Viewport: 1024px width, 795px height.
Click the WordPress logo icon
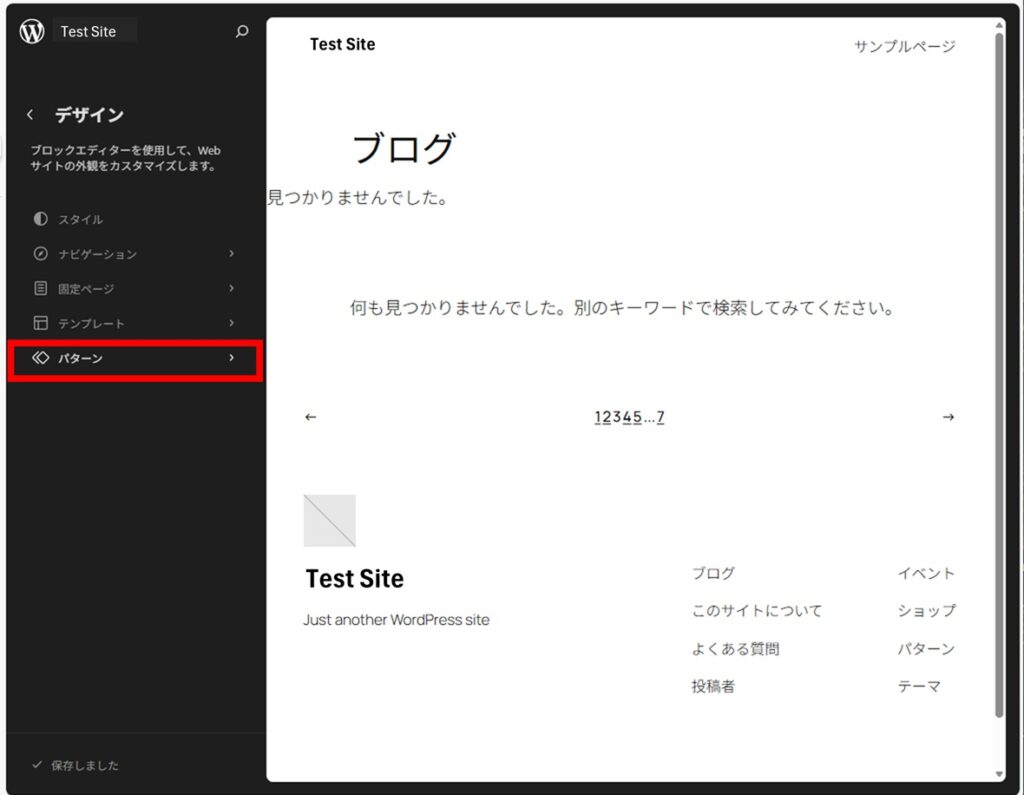[x=32, y=31]
